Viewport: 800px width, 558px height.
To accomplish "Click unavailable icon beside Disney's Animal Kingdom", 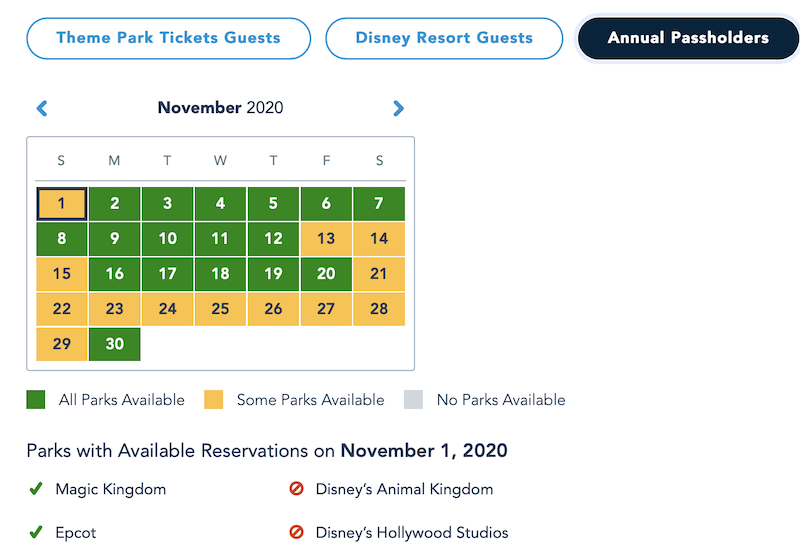I will [296, 489].
